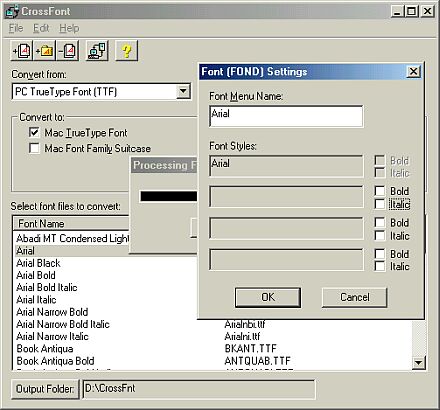The height and width of the screenshot is (410, 440).
Task: Click the add font file toolbar icon
Action: (x=22, y=51)
